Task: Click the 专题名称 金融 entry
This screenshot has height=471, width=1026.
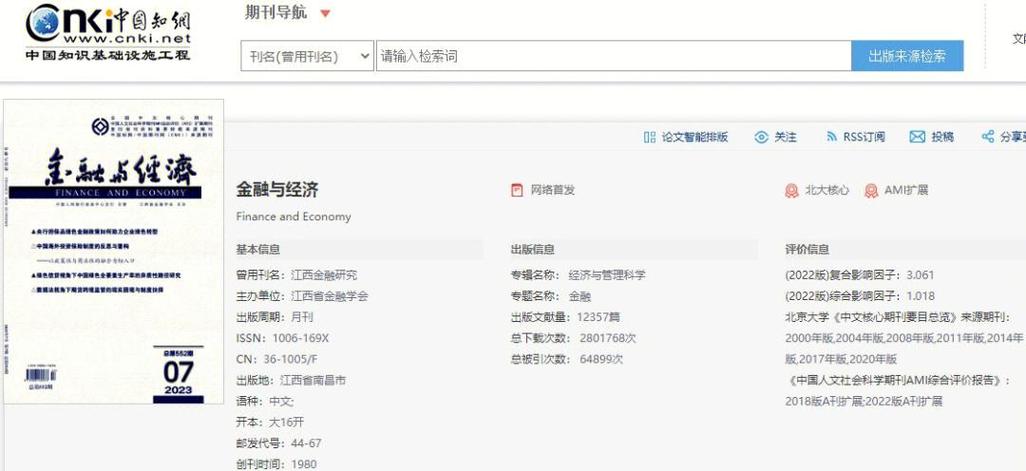Action: click(551, 296)
